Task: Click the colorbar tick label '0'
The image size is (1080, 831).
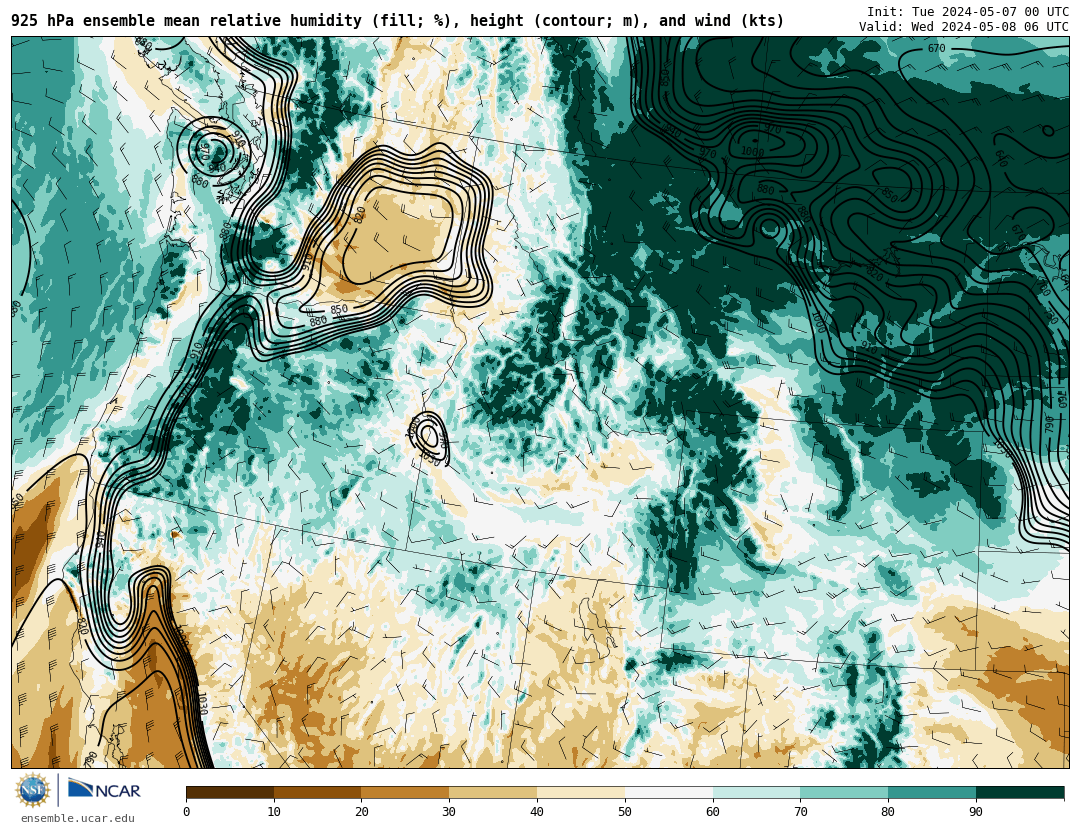Action: coord(187,812)
